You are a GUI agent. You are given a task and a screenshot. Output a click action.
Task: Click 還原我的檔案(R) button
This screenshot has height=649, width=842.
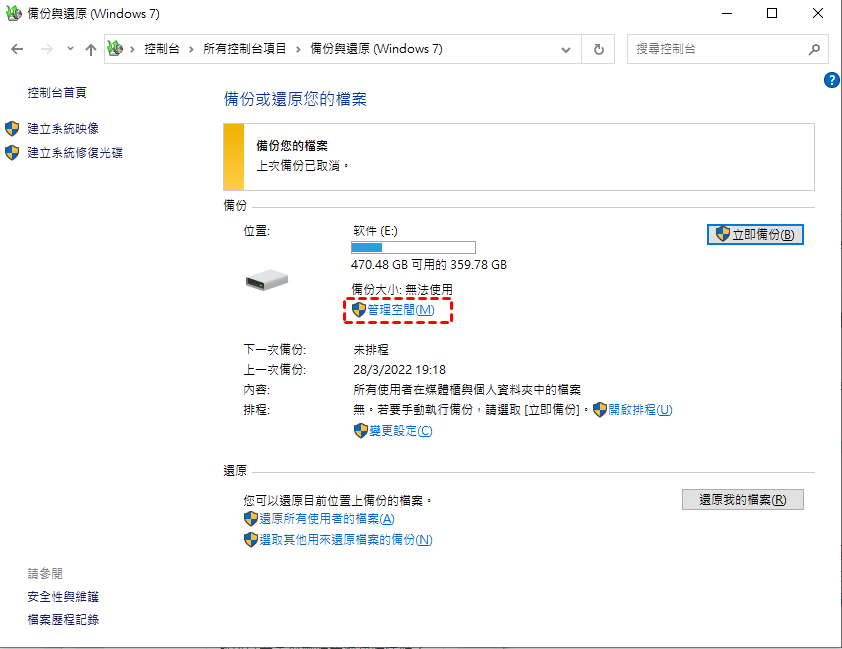[743, 500]
